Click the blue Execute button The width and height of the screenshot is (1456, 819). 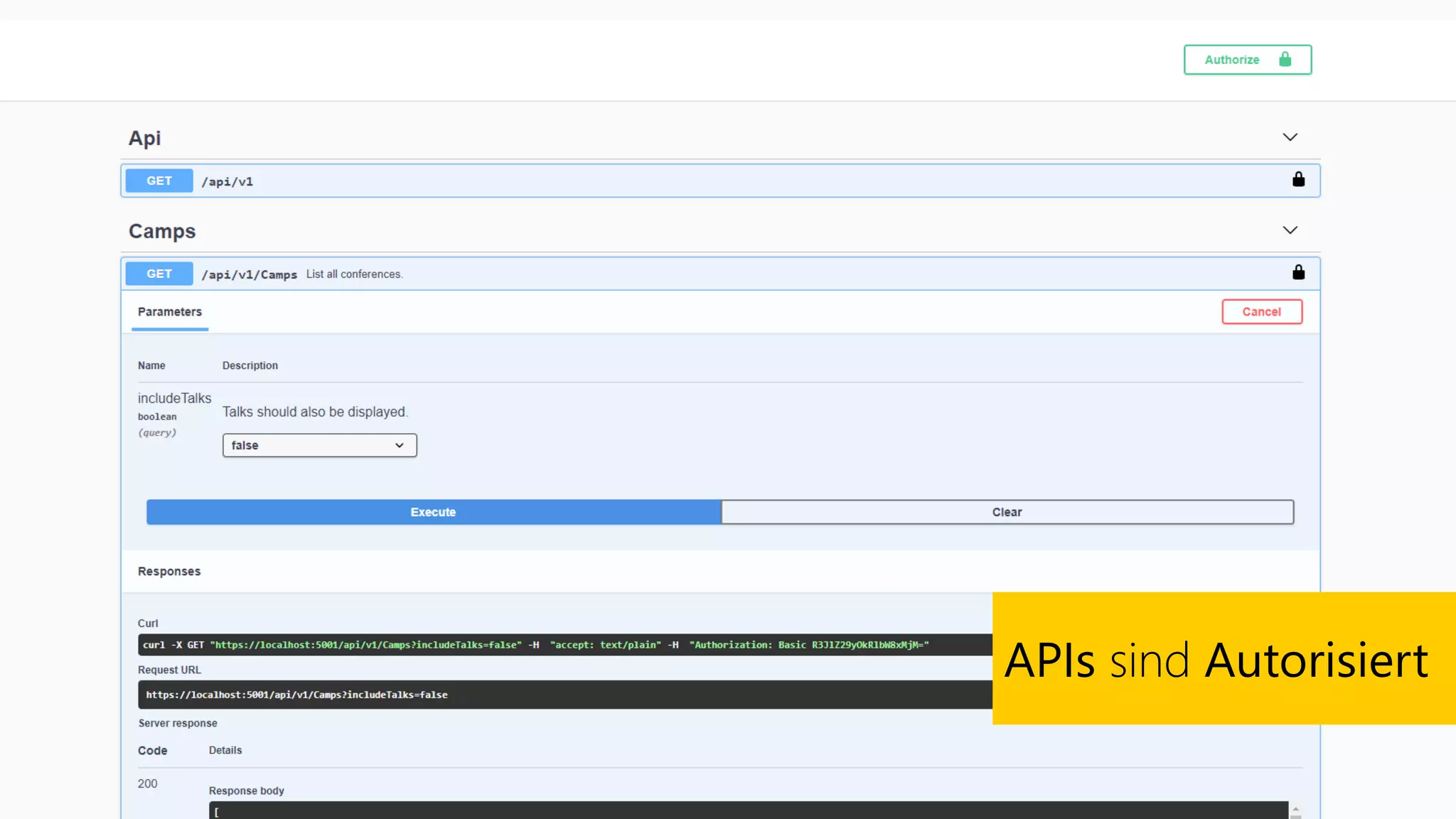434,512
